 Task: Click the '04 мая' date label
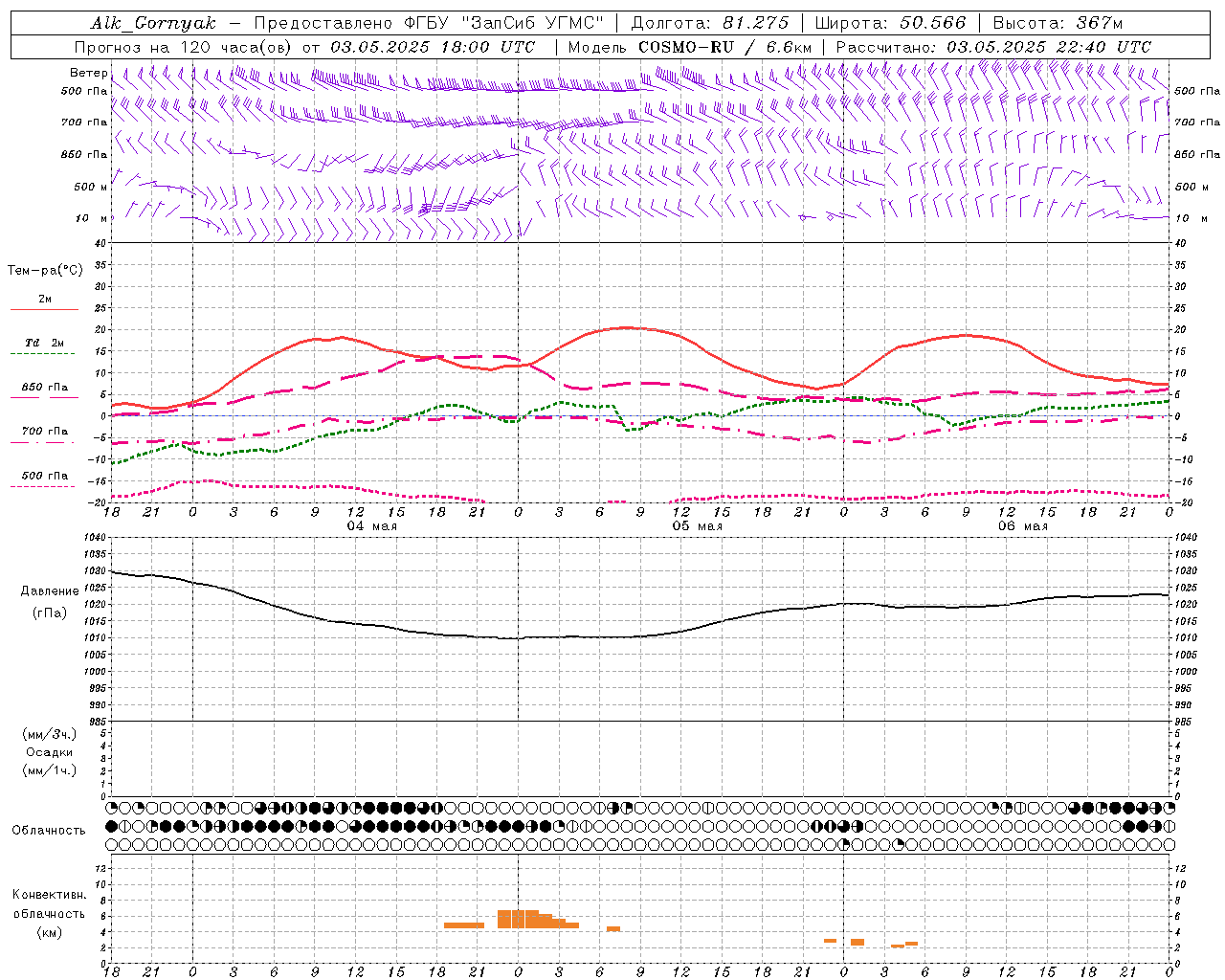tap(371, 526)
